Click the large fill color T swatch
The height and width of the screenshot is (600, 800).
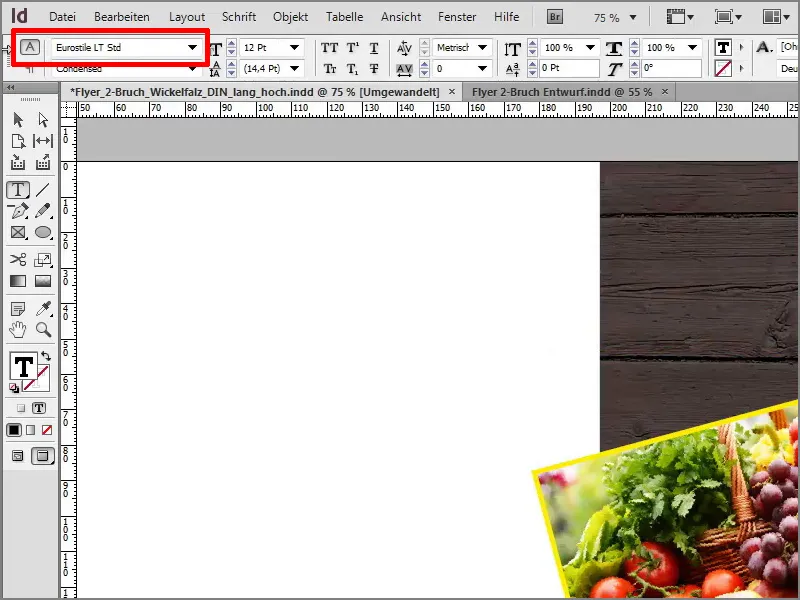click(x=23, y=366)
